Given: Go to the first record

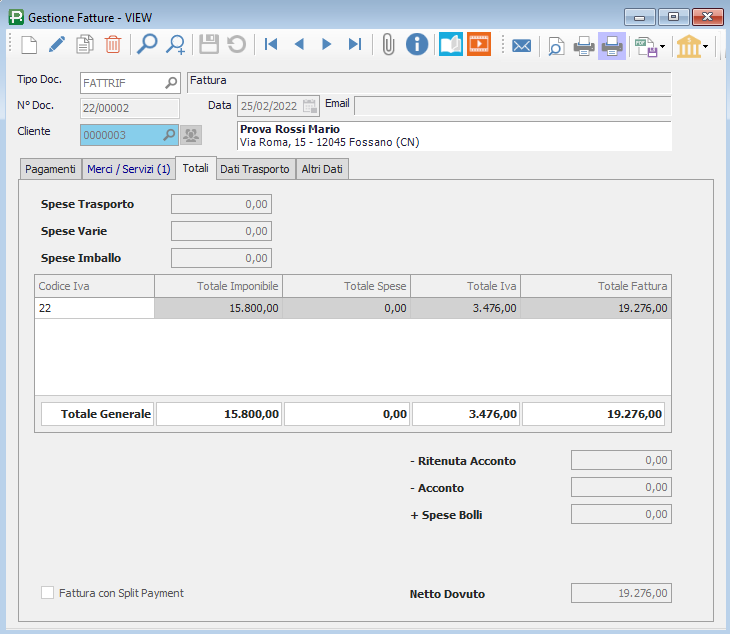Looking at the screenshot, I should (x=270, y=45).
